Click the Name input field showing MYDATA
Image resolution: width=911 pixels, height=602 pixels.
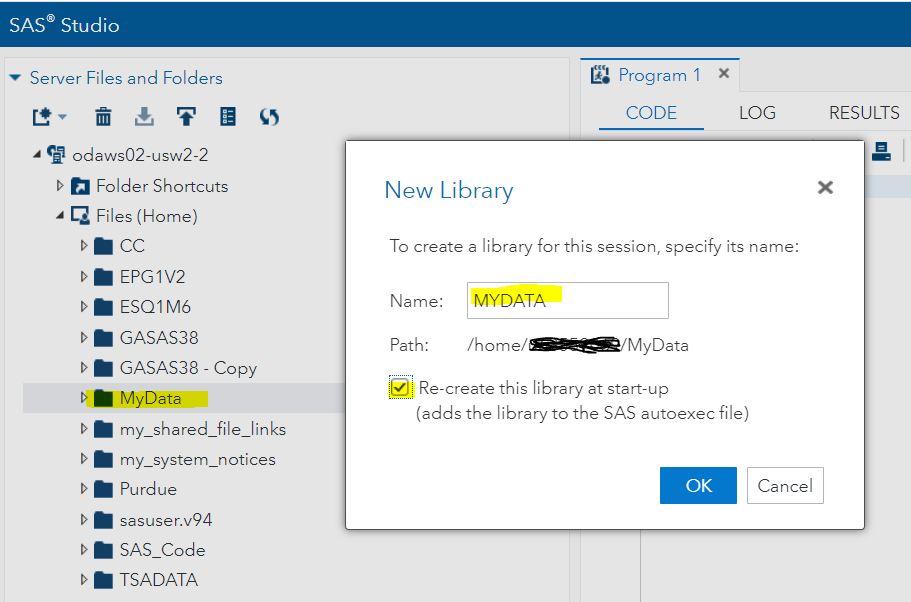tap(567, 300)
